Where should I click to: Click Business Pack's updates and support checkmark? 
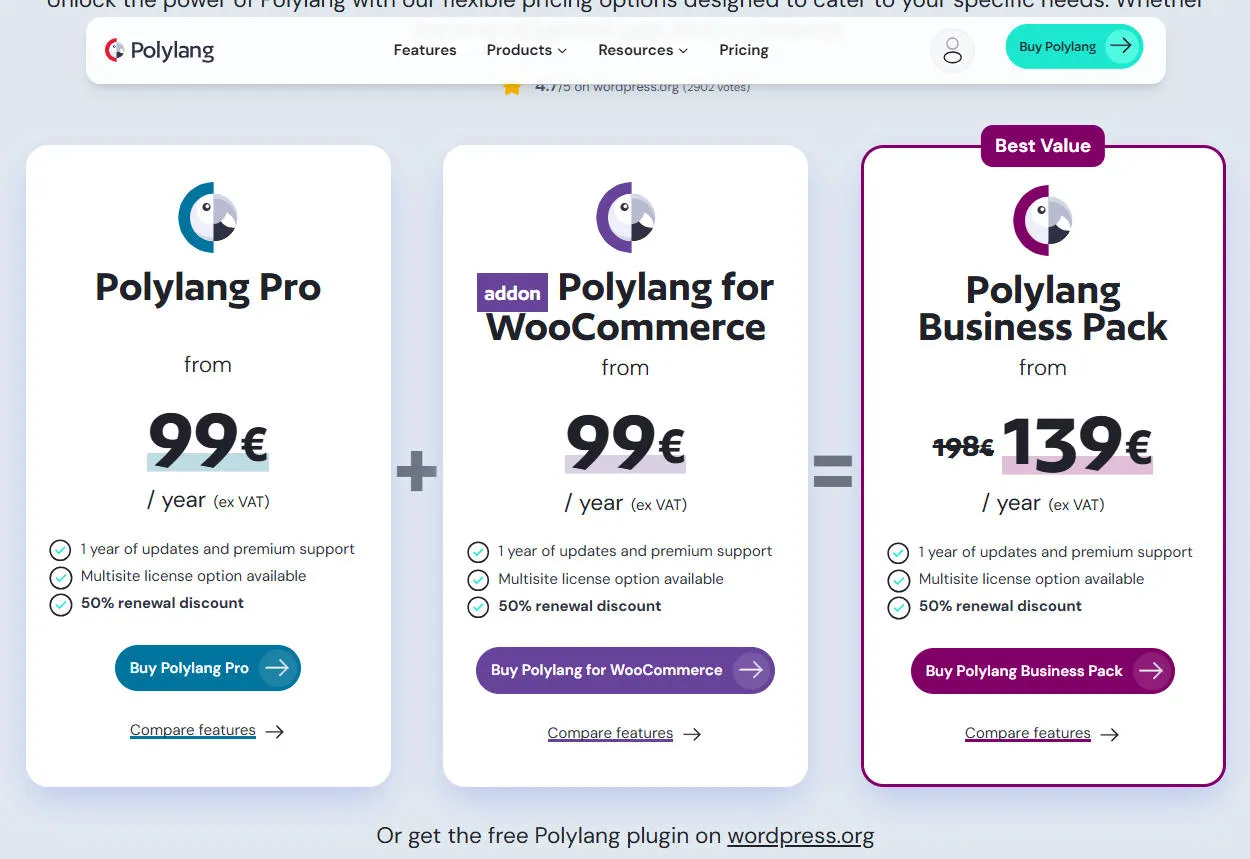898,553
